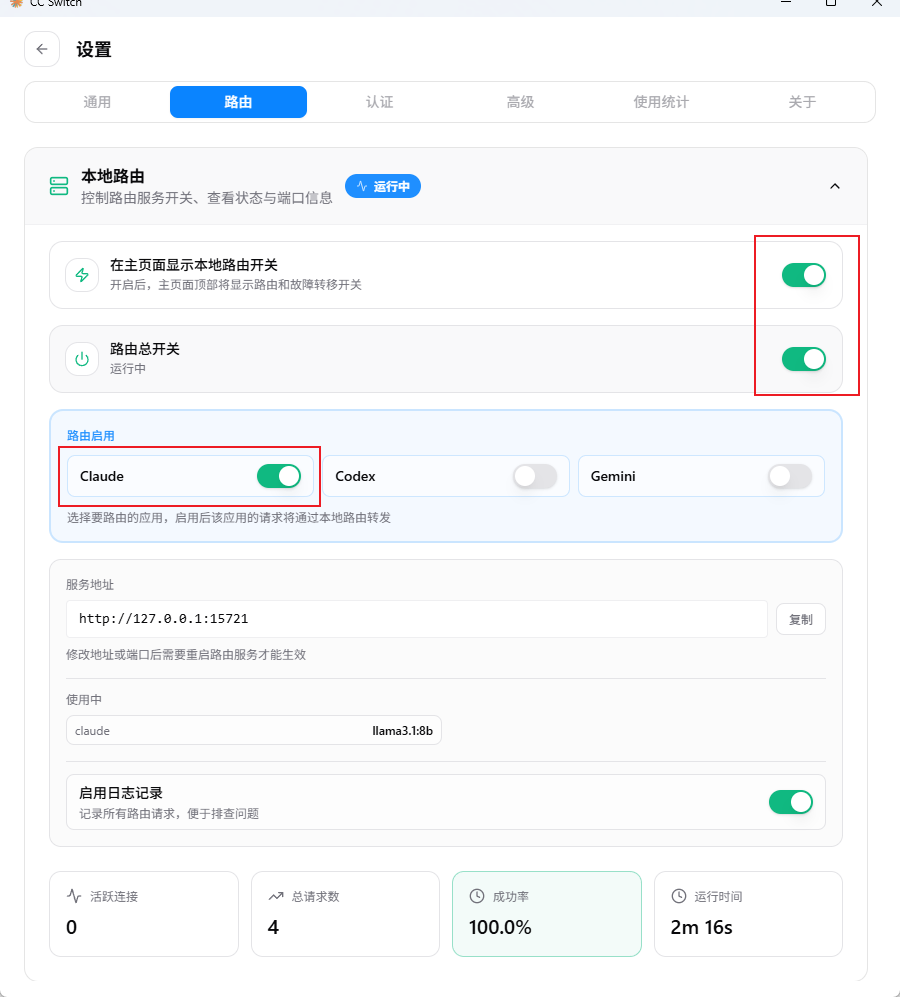
Task: Click the 路由启用 heading
Action: click(x=90, y=436)
